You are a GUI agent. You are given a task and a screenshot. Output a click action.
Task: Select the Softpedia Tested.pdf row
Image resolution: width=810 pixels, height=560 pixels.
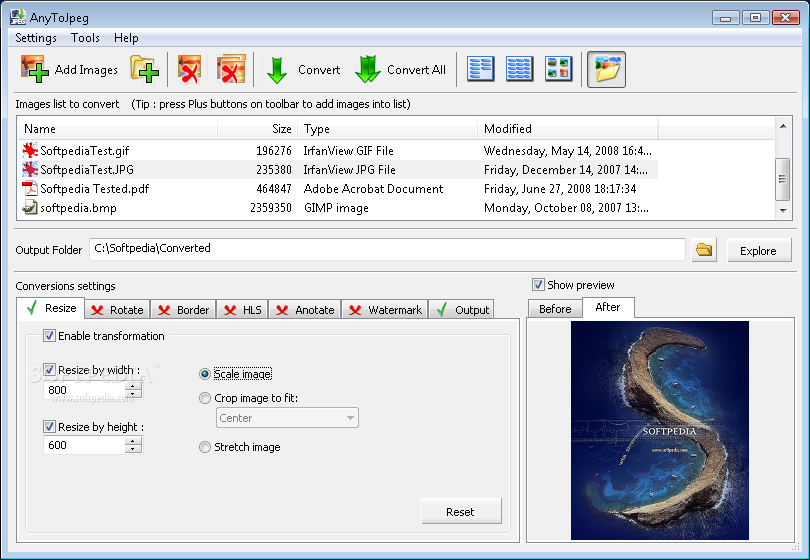coord(338,189)
